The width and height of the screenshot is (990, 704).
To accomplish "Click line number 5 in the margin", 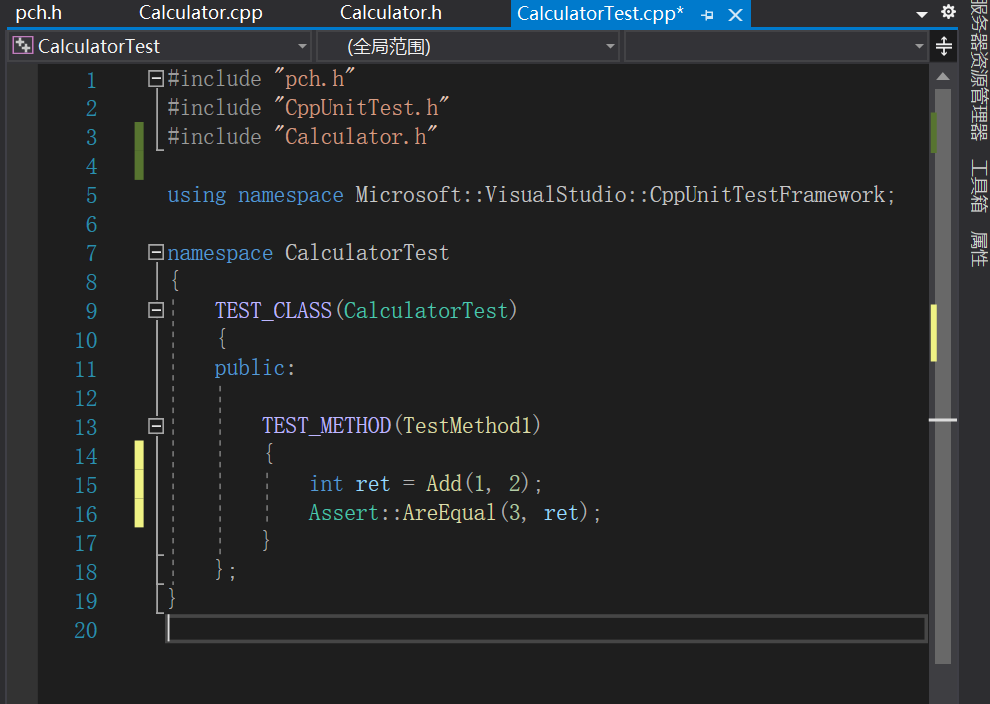I will 92,195.
